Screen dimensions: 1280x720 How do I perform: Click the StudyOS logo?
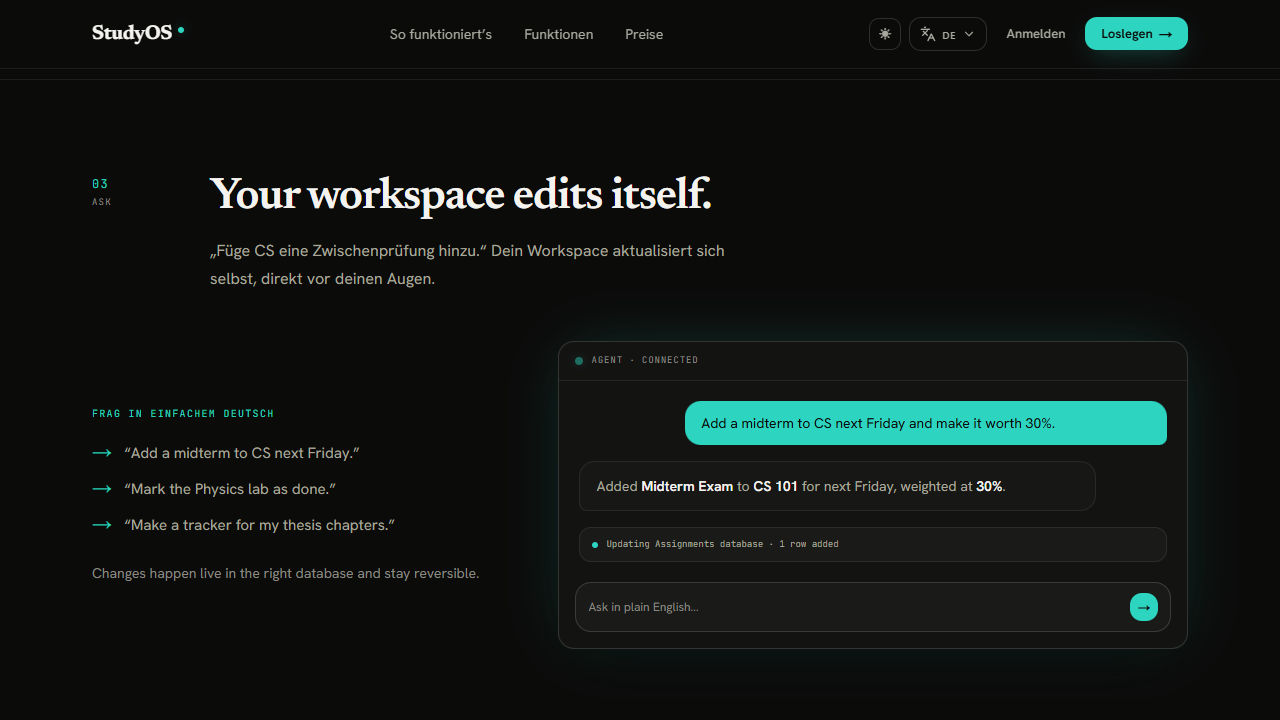(x=138, y=33)
